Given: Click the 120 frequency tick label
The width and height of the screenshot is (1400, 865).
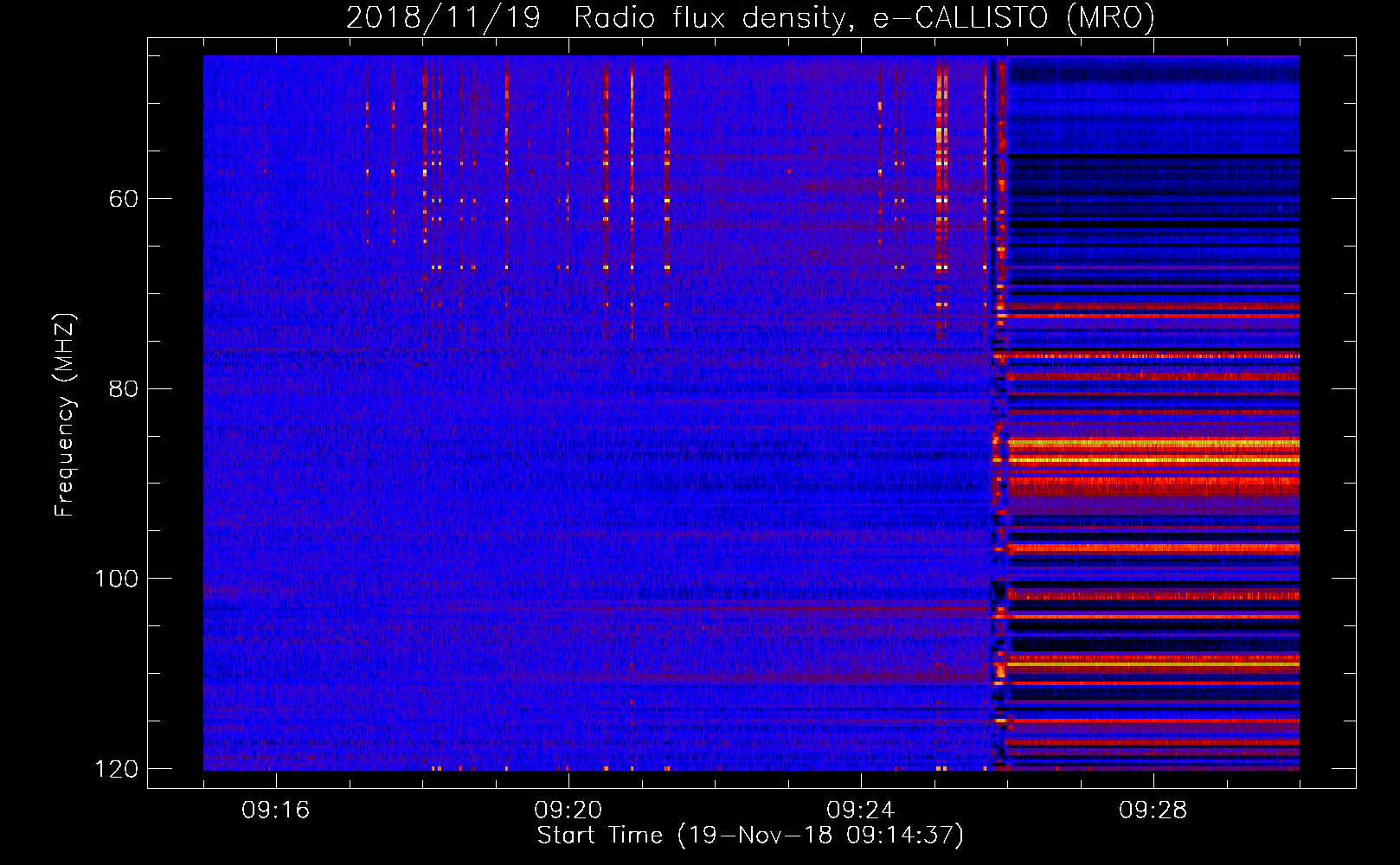Looking at the screenshot, I should coord(116,769).
